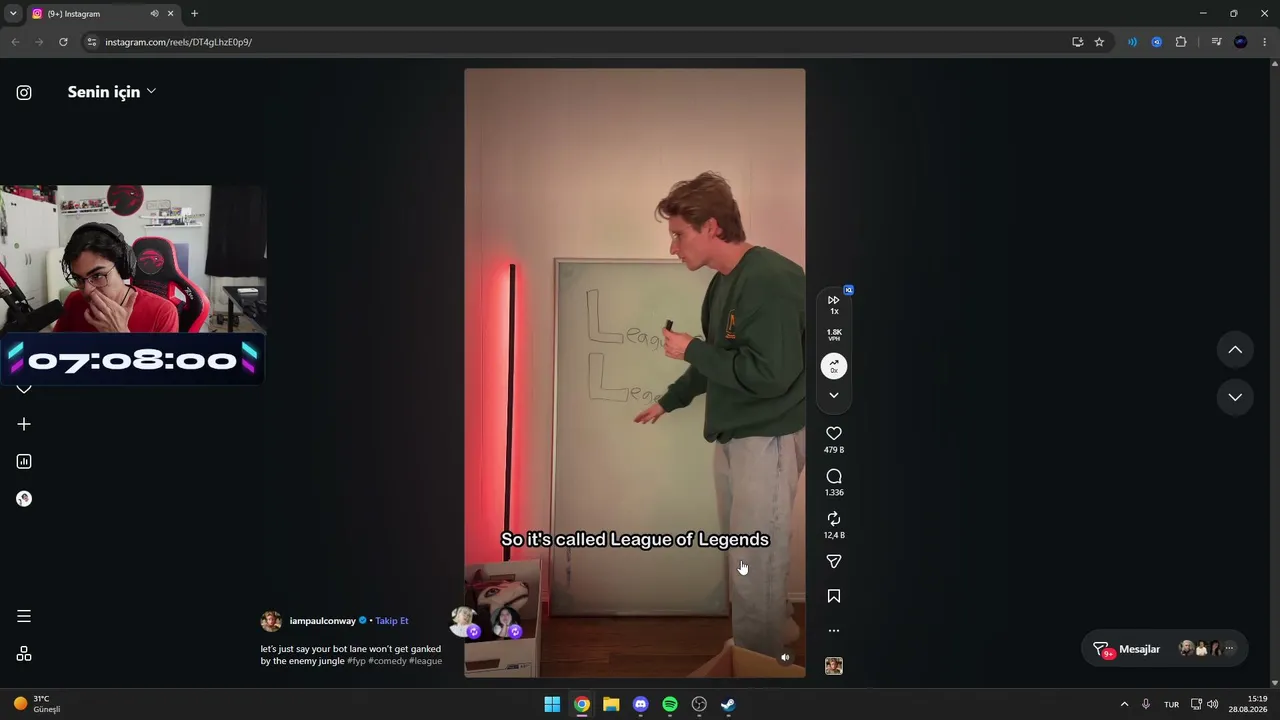Expand the extension panel chevron
Image resolution: width=1280 pixels, height=720 pixels.
click(x=834, y=396)
